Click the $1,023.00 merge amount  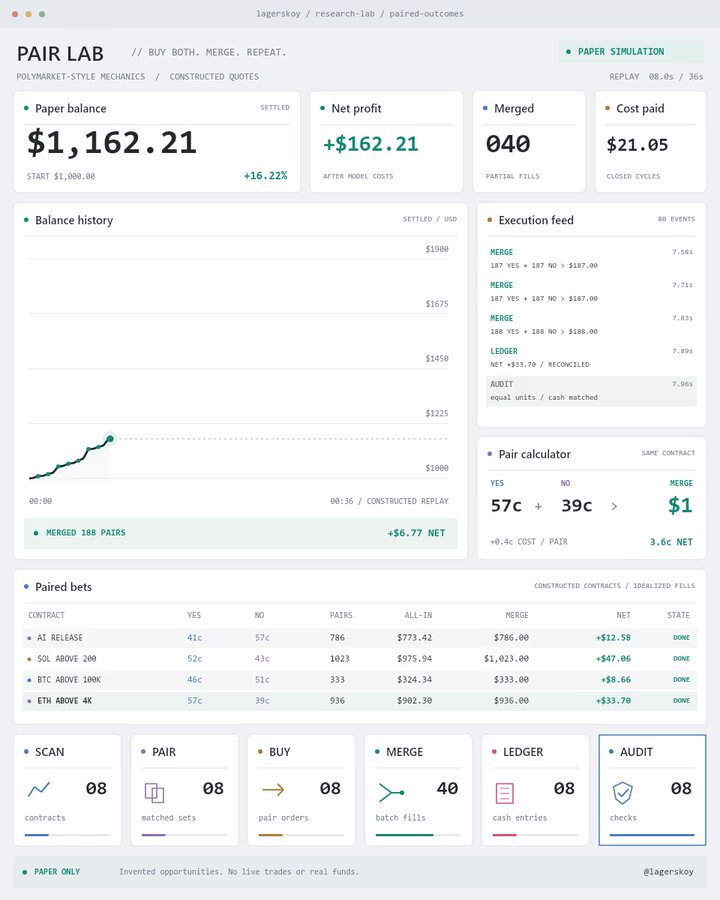pos(506,659)
